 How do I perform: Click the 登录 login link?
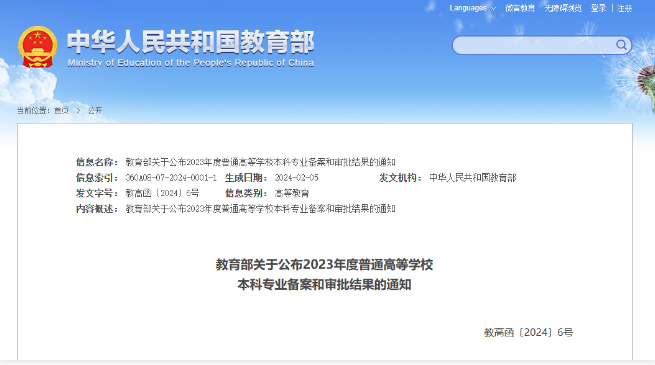(x=598, y=8)
